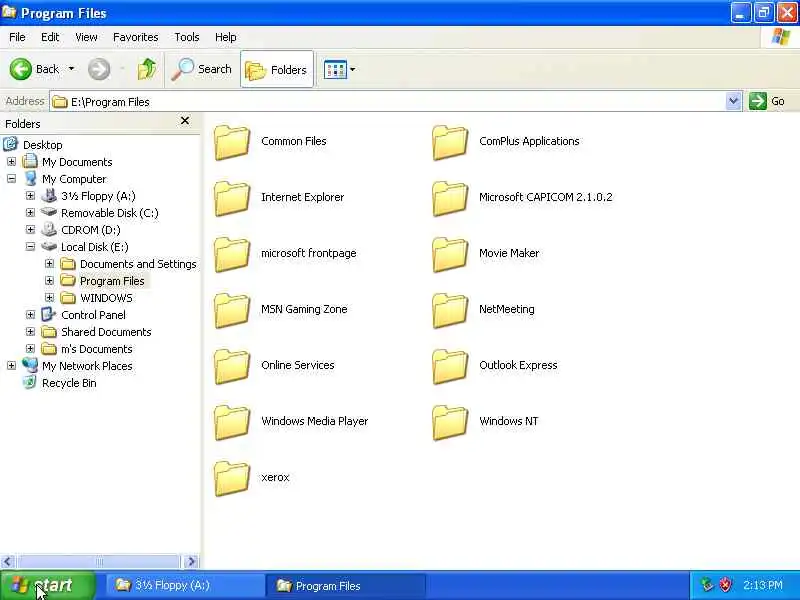Viewport: 800px width, 600px height.
Task: Select the Online Services folder icon
Action: tap(232, 367)
